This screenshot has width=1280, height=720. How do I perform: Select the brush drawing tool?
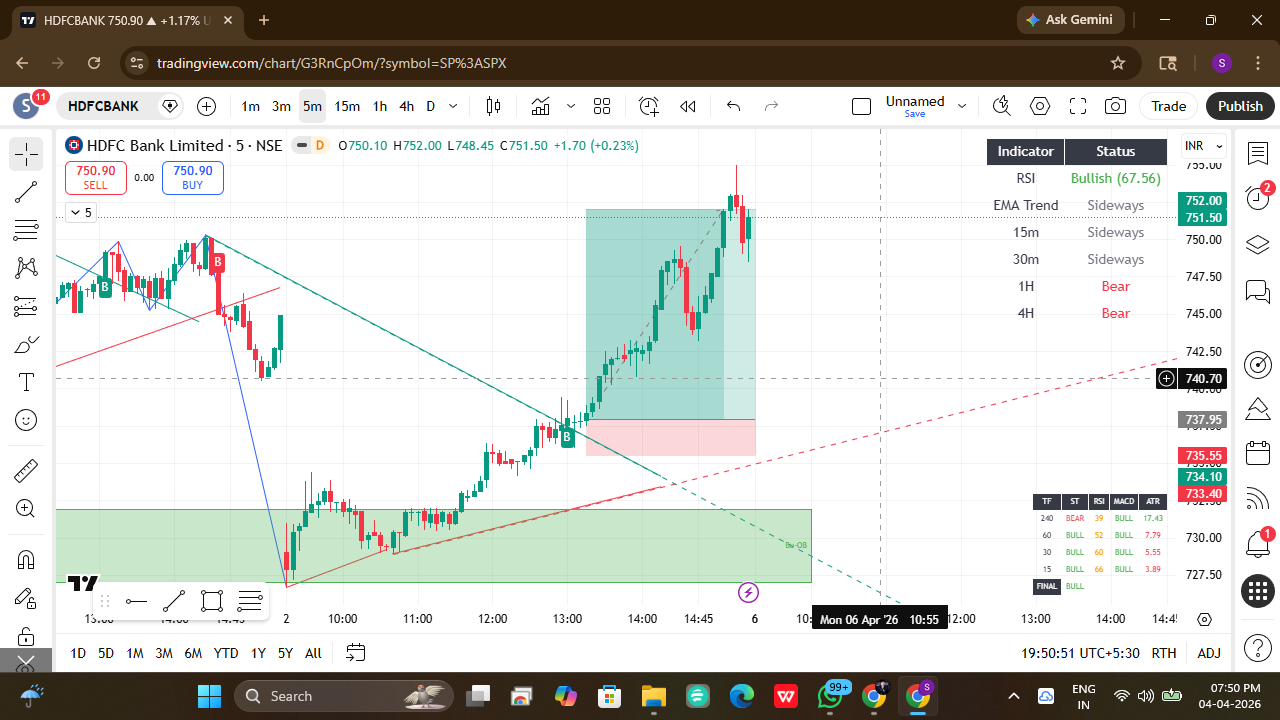pos(26,345)
